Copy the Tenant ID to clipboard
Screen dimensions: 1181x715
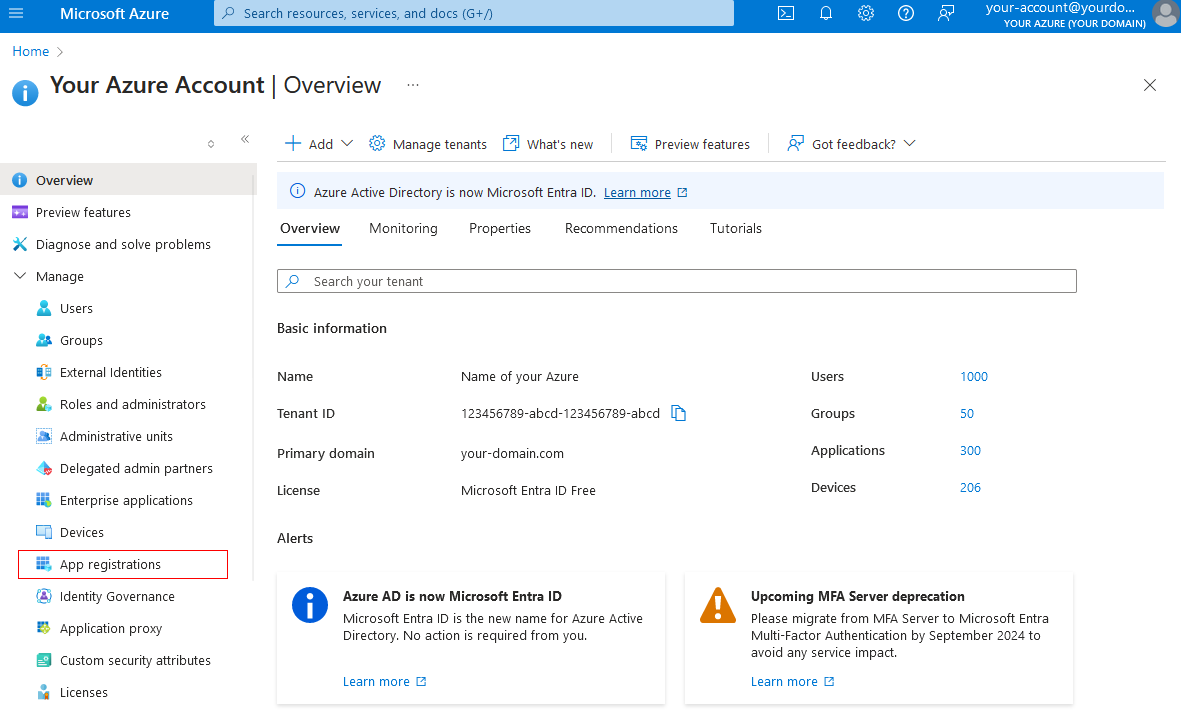(x=679, y=413)
